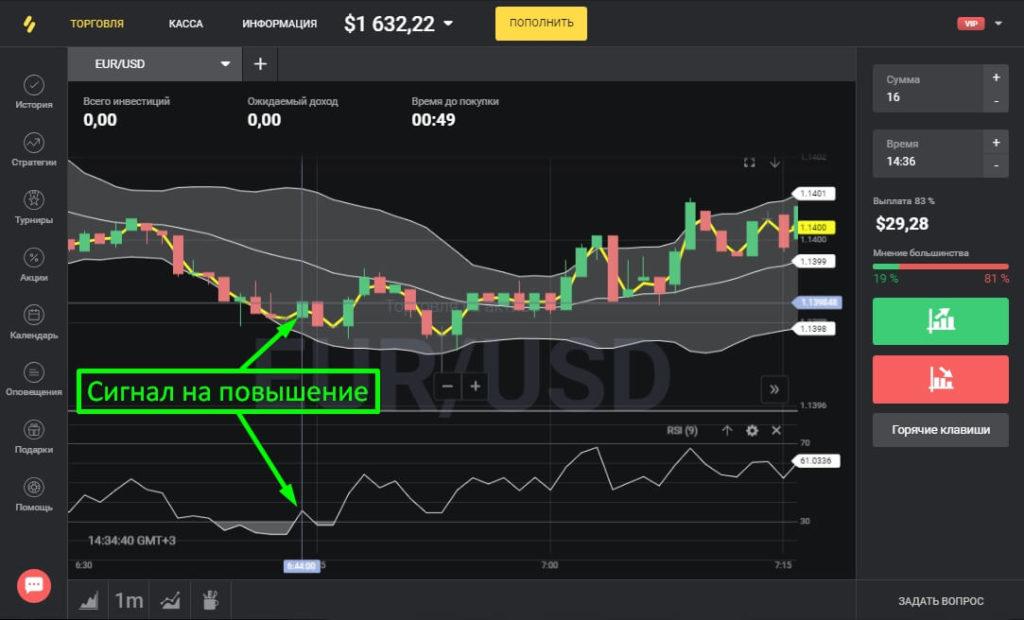Click the Горячие клавиши button
This screenshot has width=1024, height=620.
coord(940,430)
